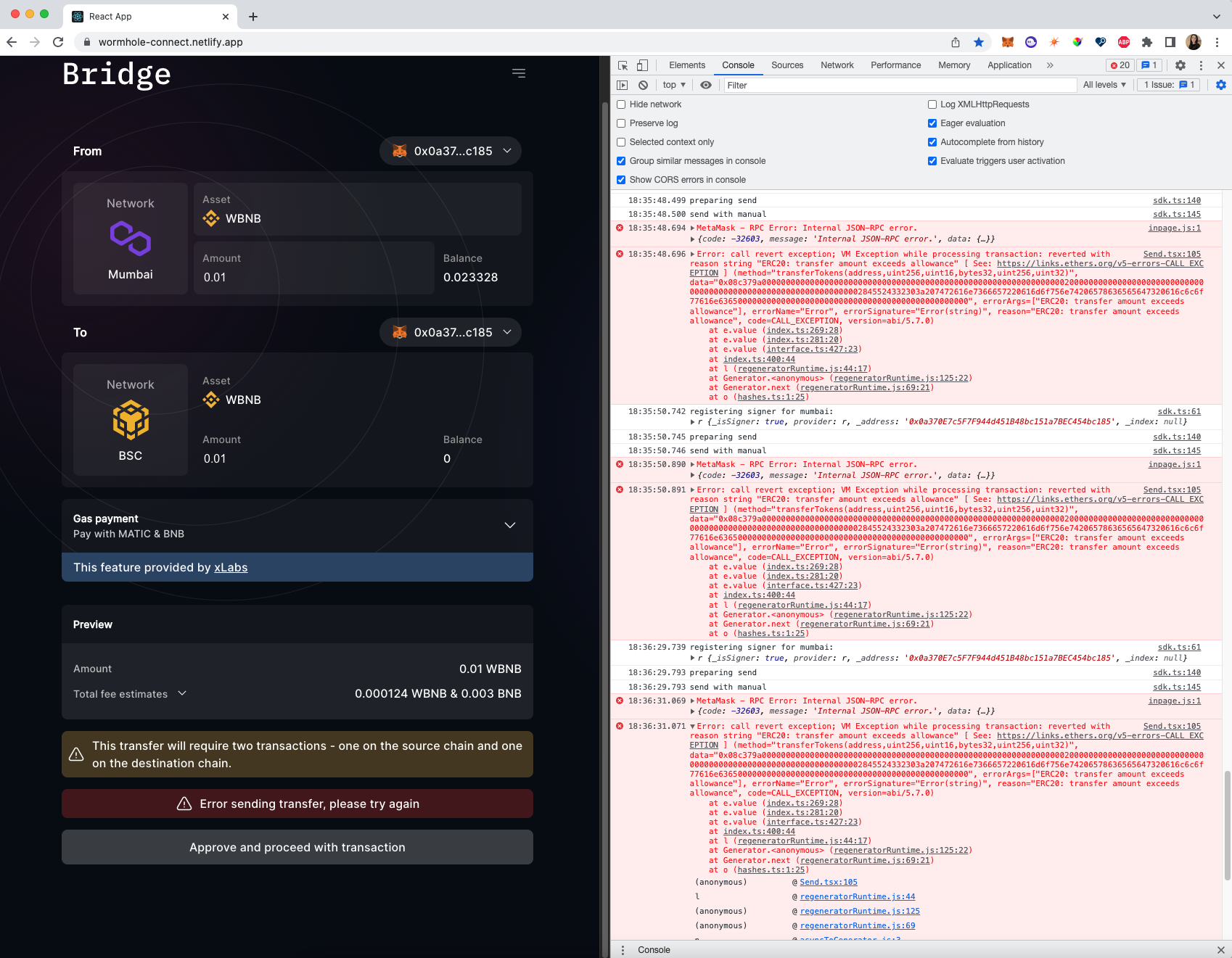Select the inspect element tool icon

(x=623, y=65)
